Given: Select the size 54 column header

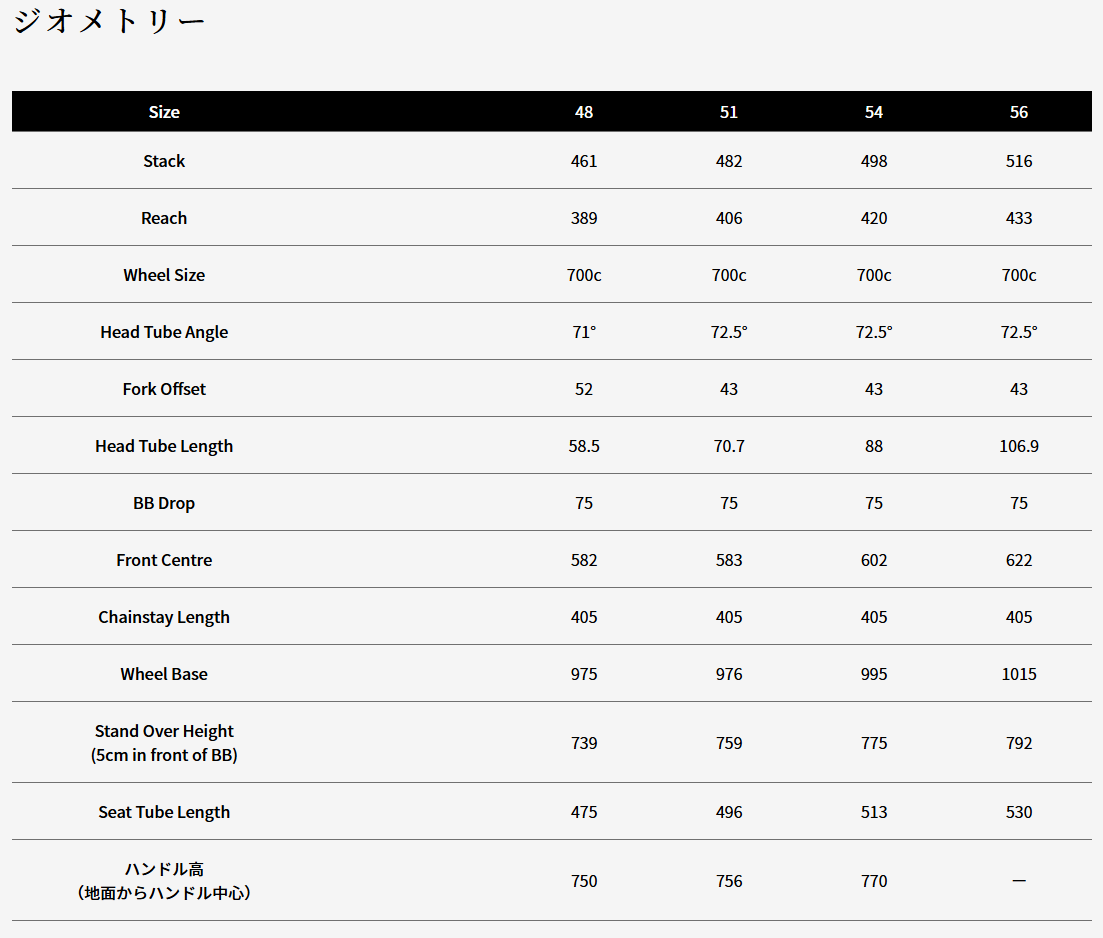Looking at the screenshot, I should (874, 112).
